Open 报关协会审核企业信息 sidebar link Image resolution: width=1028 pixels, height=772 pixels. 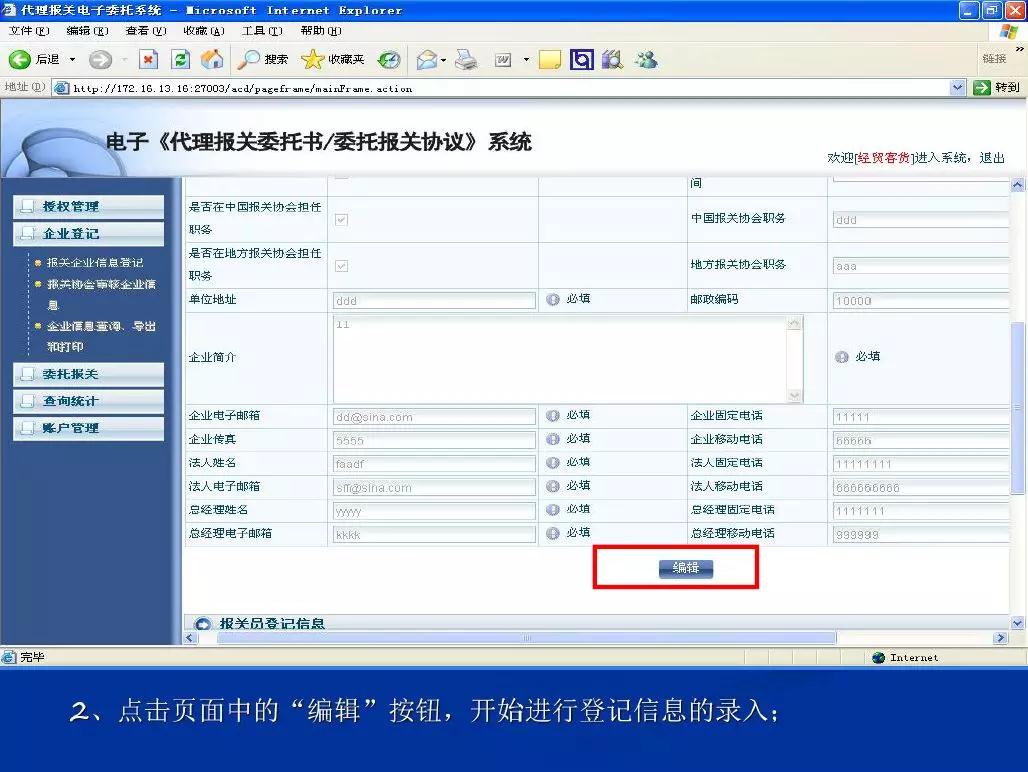(101, 294)
